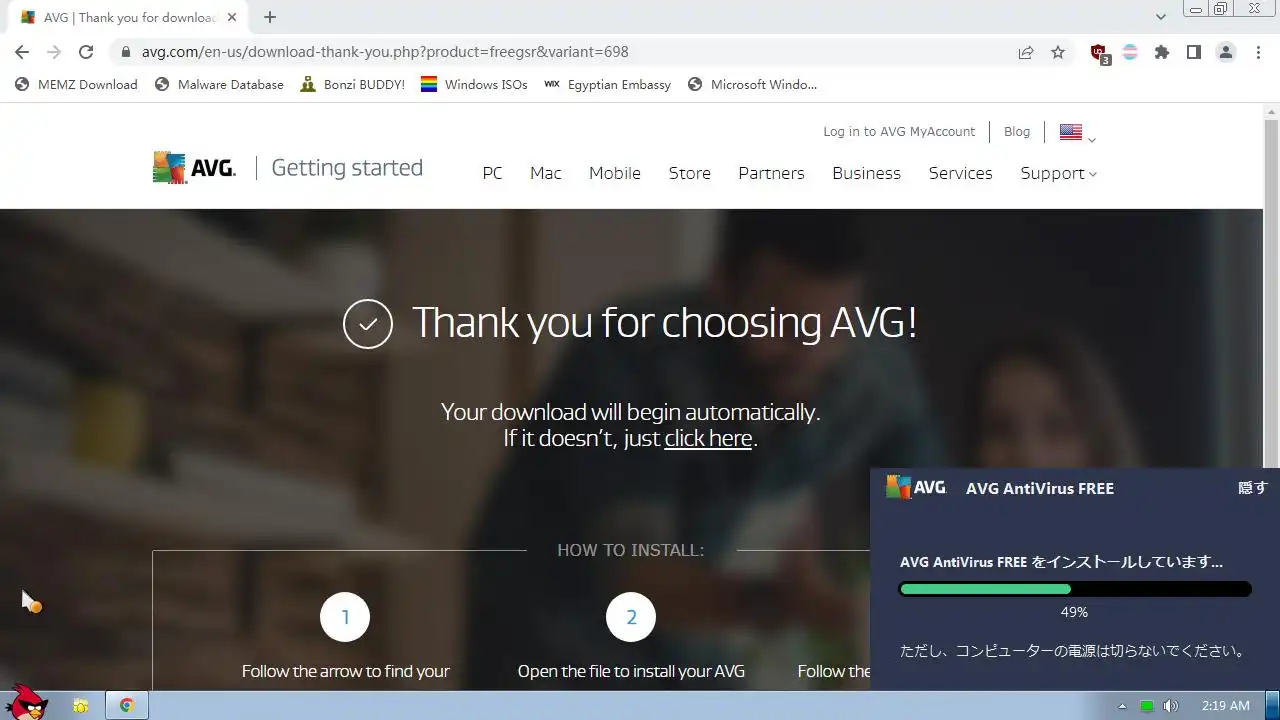Image resolution: width=1280 pixels, height=720 pixels.
Task: Open the Services menu item
Action: tap(960, 173)
